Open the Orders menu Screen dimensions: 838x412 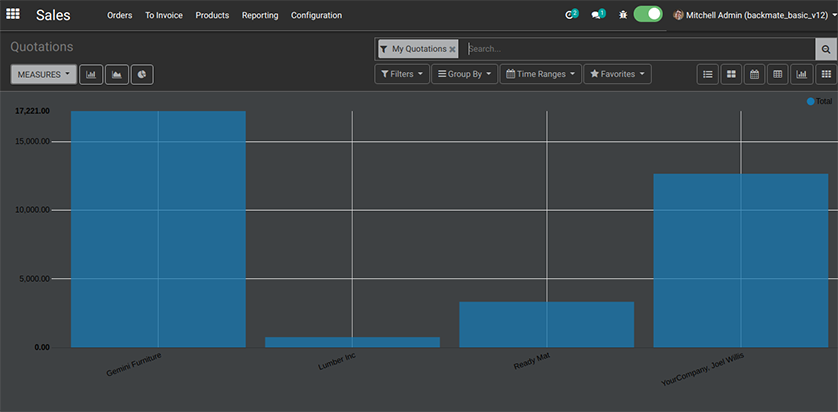pos(120,15)
